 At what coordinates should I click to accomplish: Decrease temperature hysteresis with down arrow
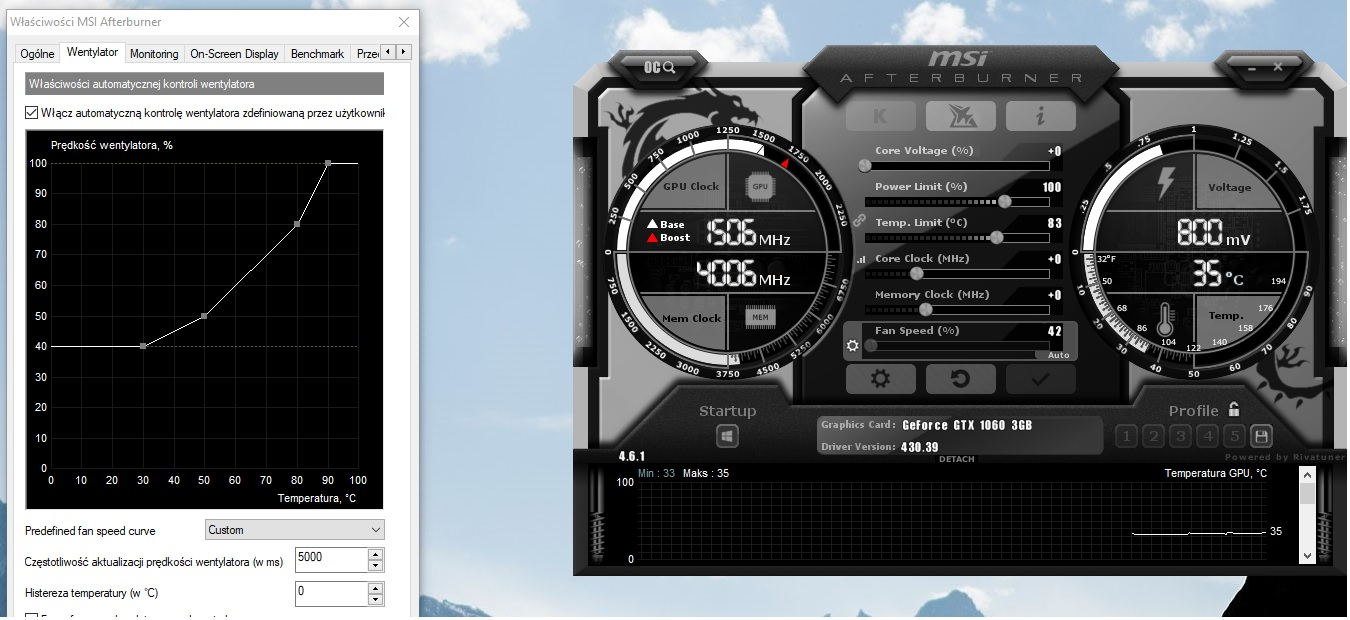pos(376,600)
